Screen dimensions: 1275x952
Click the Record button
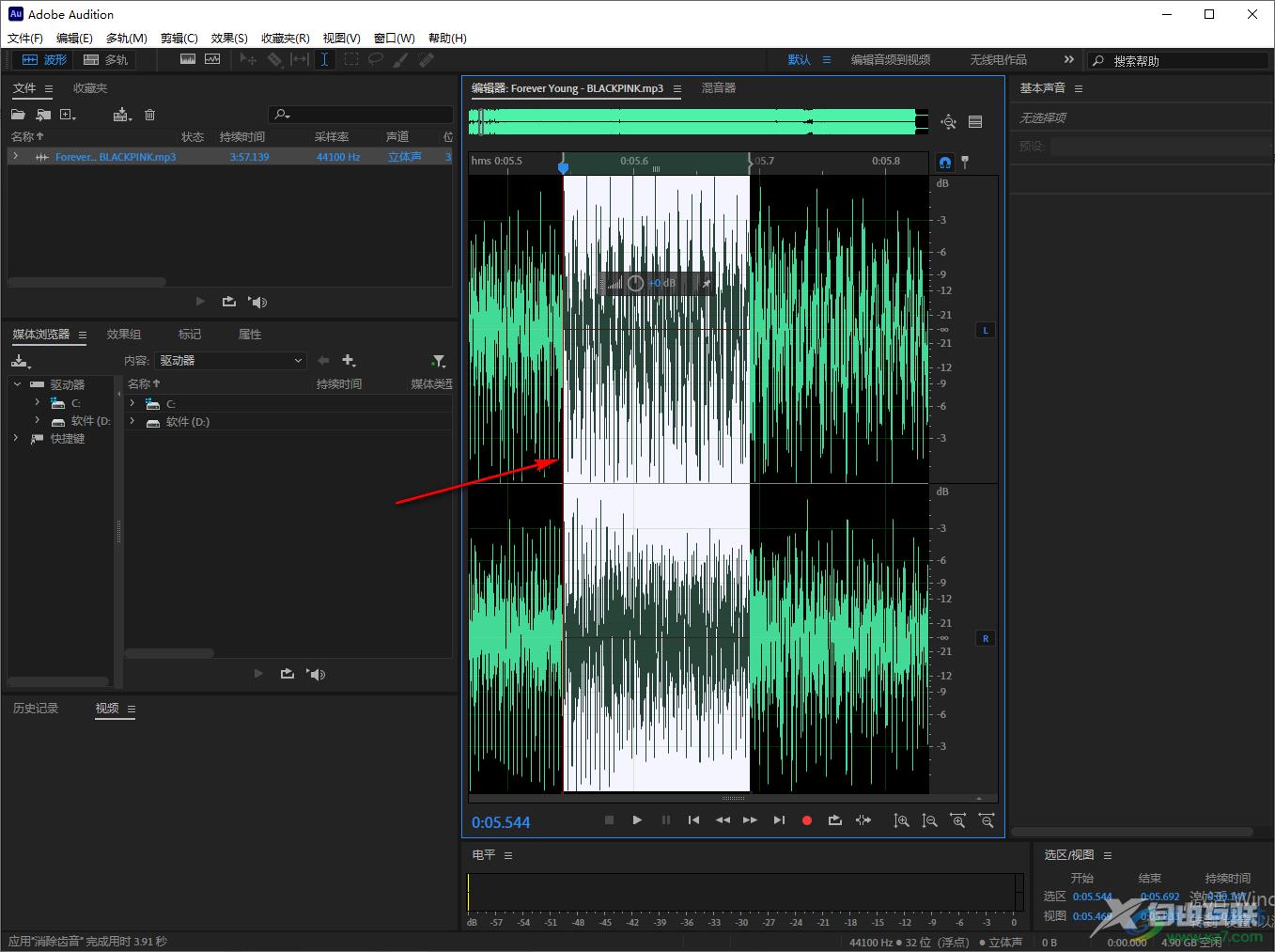coord(806,820)
